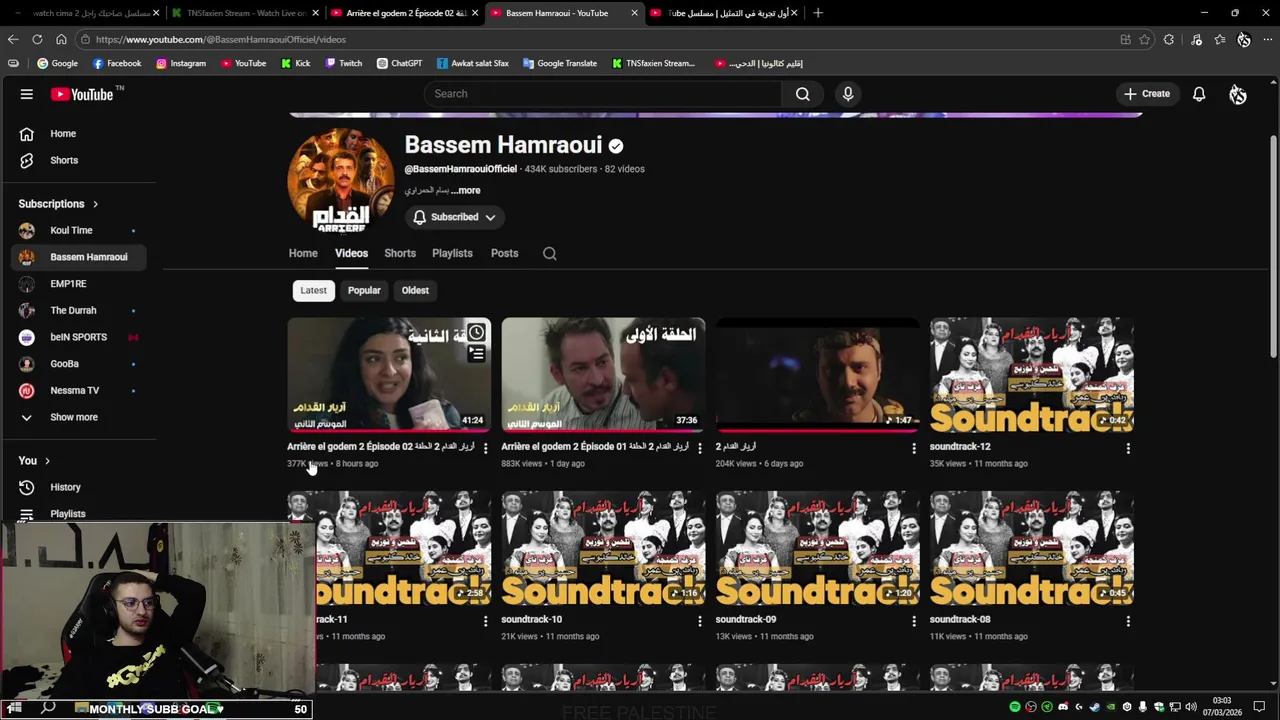Open the EMP1RE subscription
The image size is (1280, 720).
click(x=78, y=284)
